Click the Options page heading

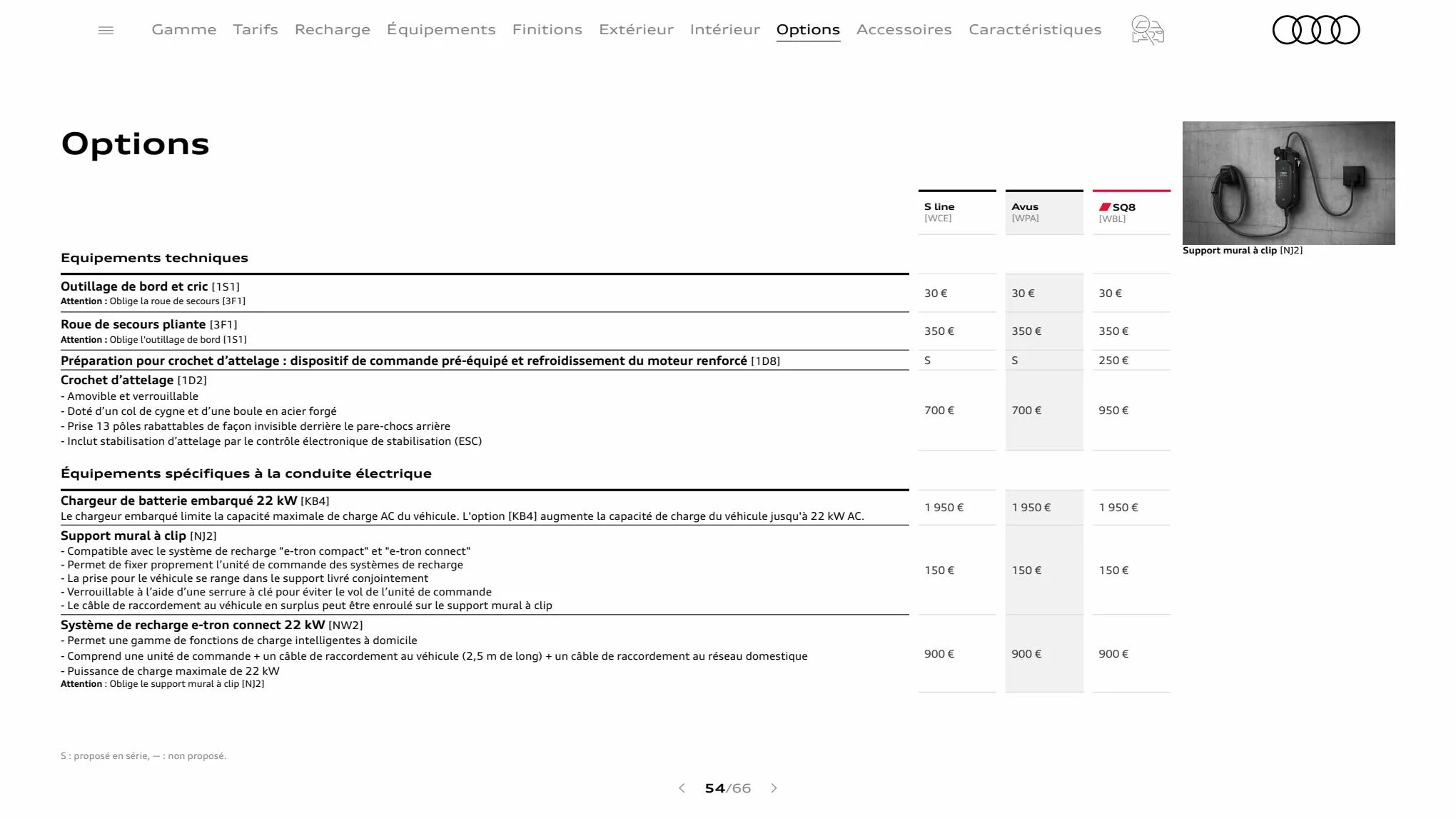coord(136,144)
